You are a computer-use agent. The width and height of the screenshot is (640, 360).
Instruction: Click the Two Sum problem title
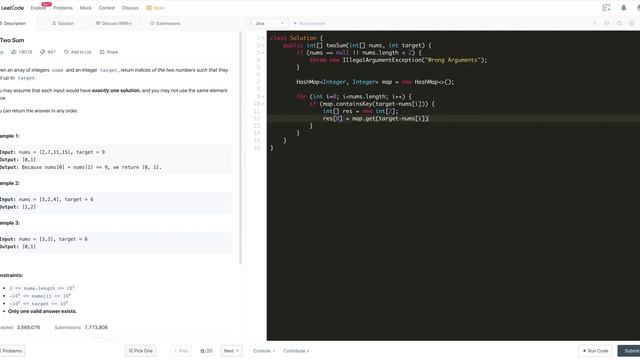(x=12, y=40)
